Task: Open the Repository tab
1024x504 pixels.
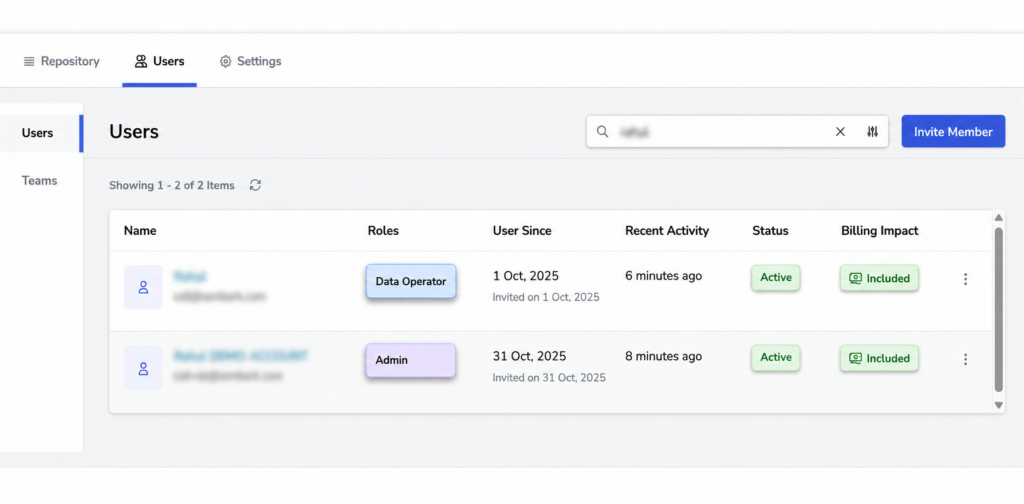Action: click(61, 61)
